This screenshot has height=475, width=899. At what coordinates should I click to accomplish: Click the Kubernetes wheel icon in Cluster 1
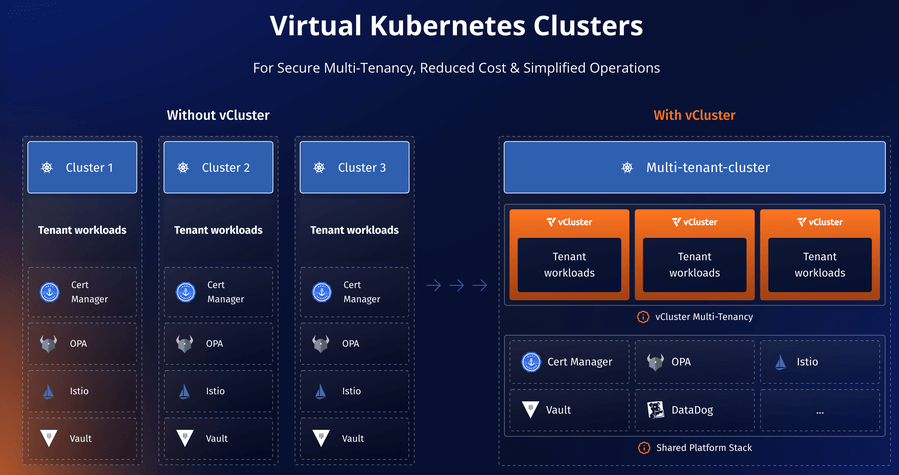coord(47,168)
